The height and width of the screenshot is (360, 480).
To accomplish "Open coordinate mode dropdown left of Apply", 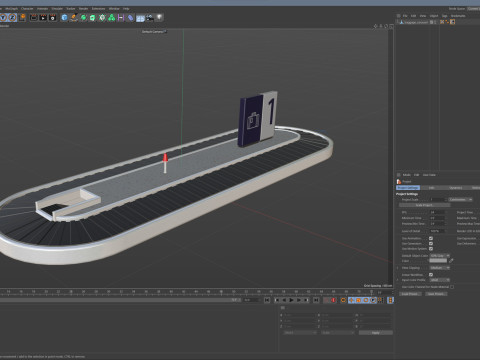I will tap(300, 333).
